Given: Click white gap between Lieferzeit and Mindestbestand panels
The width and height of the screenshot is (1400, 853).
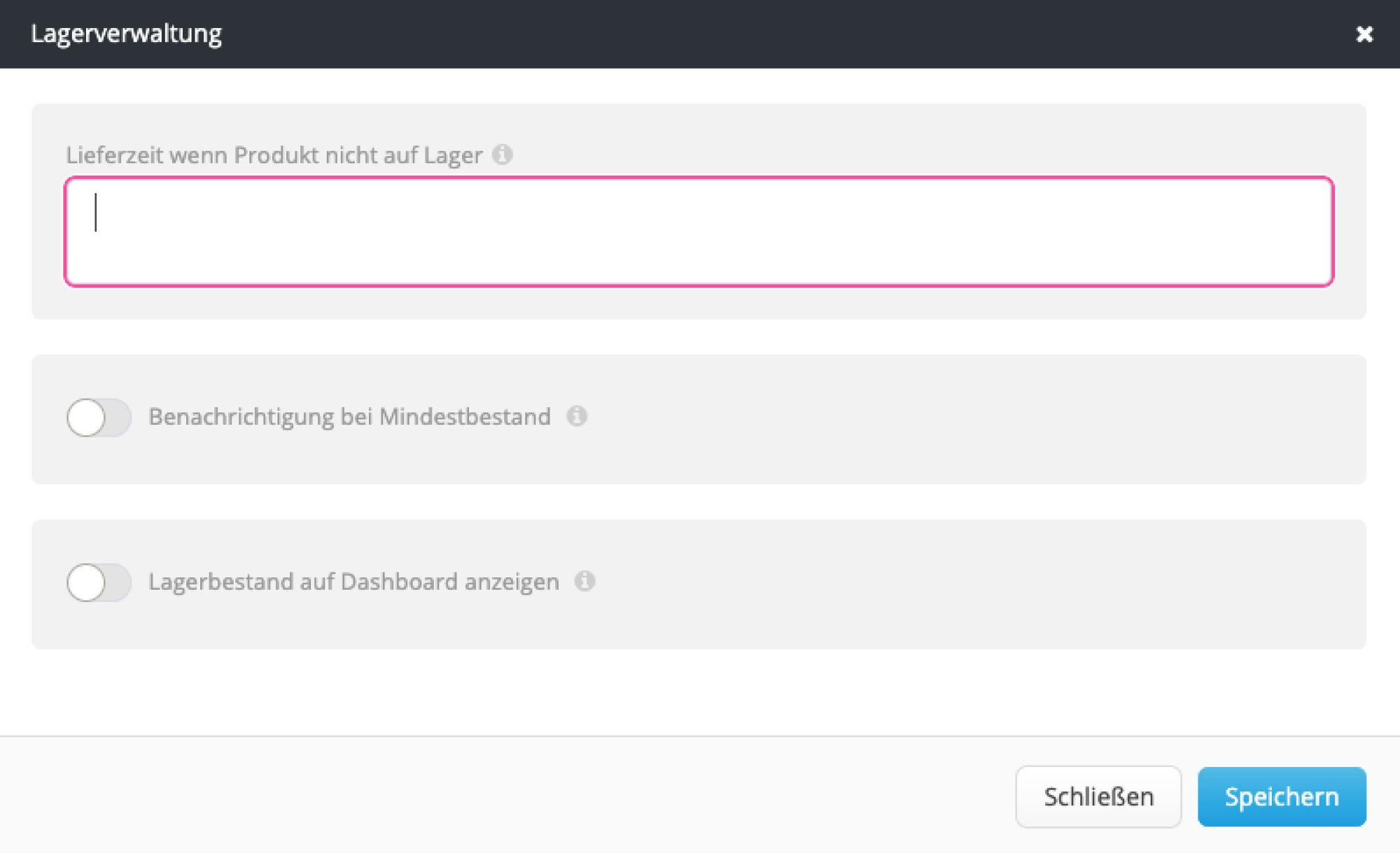Looking at the screenshot, I should 699,337.
